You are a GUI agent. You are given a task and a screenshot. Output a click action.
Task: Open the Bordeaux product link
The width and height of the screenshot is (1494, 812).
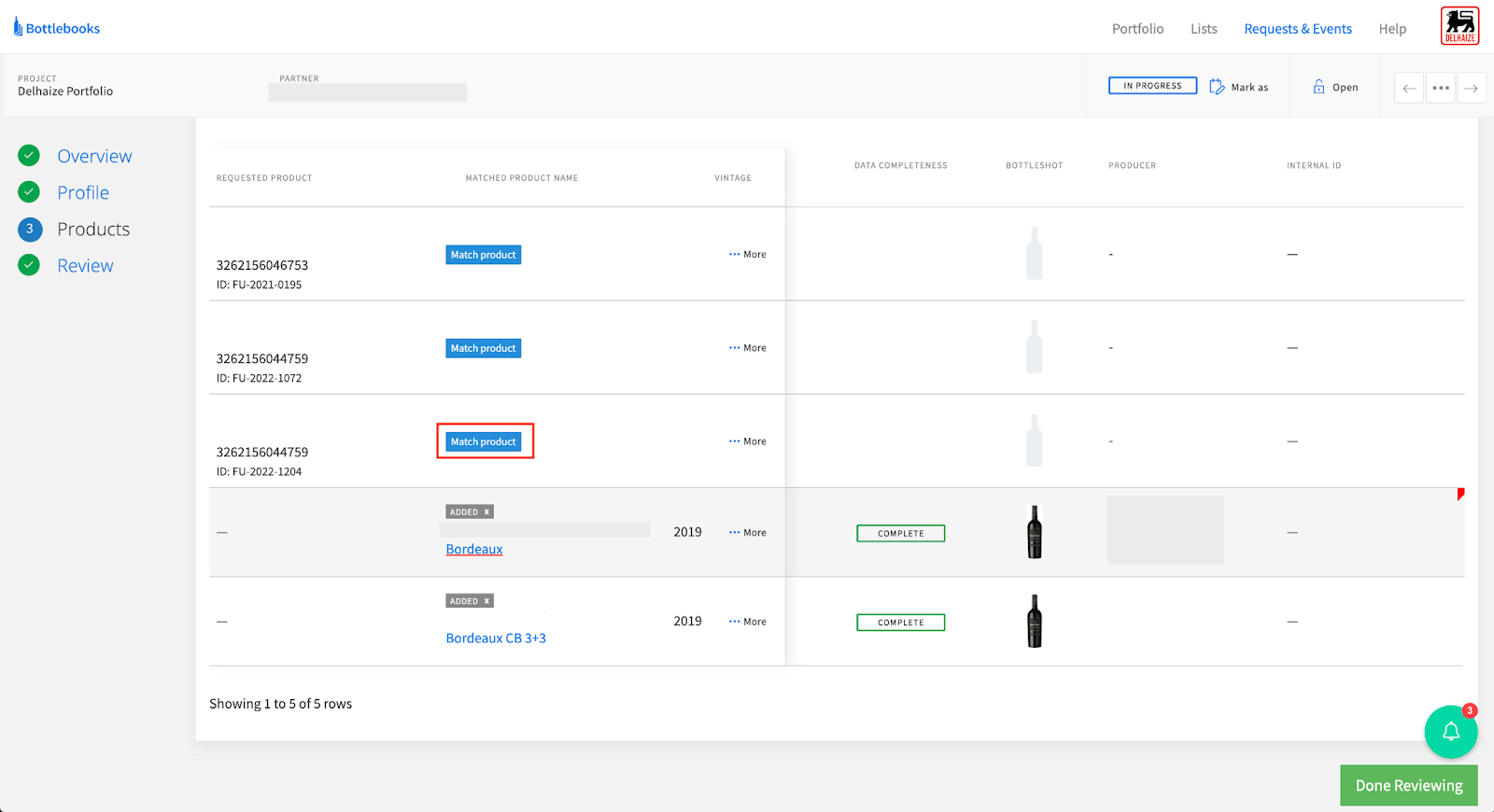pyautogui.click(x=474, y=549)
